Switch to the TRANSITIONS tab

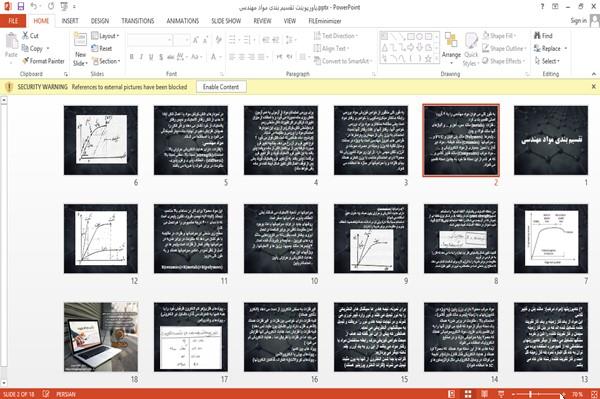[138, 21]
